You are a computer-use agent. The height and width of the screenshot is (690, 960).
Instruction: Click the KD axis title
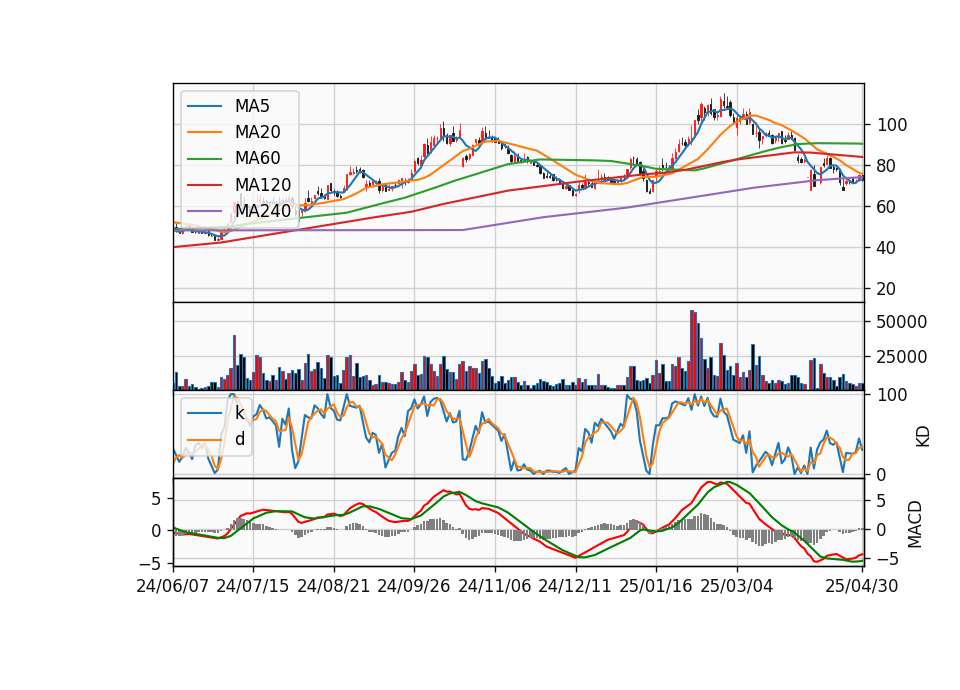(x=923, y=437)
